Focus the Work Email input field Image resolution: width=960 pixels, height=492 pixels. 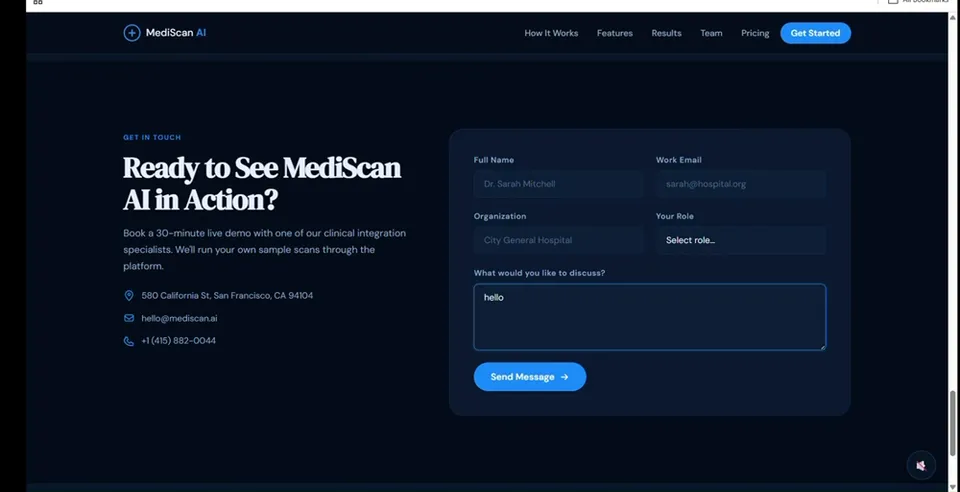(741, 184)
